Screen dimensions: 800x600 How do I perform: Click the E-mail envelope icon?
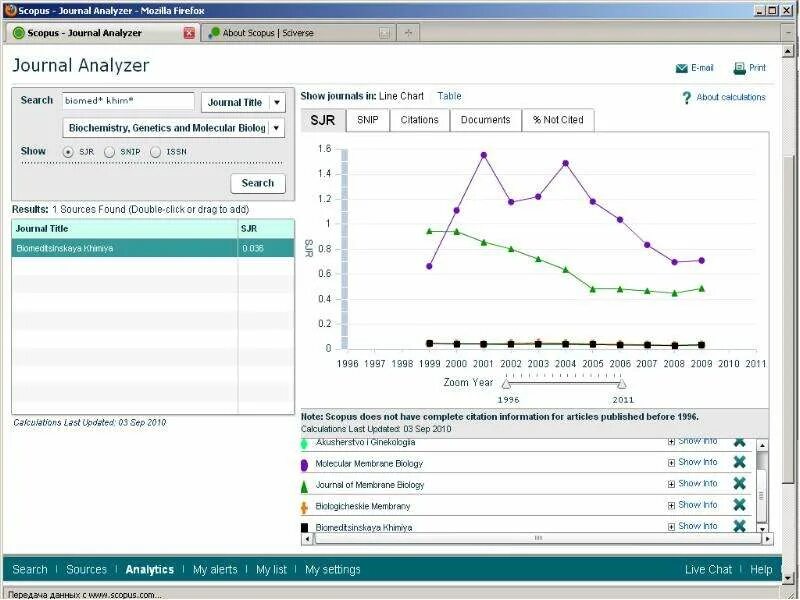coord(681,68)
